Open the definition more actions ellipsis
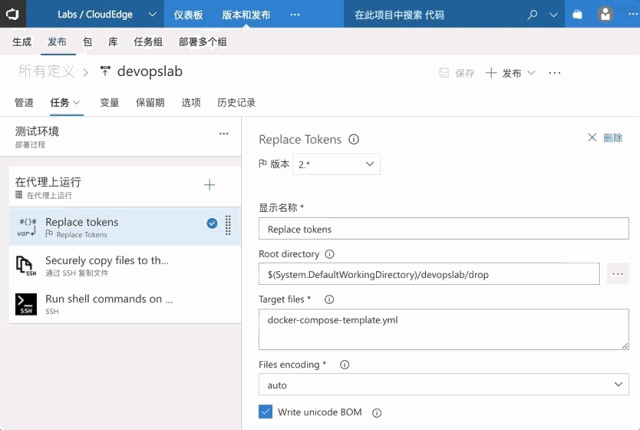The height and width of the screenshot is (430, 640). pos(554,73)
